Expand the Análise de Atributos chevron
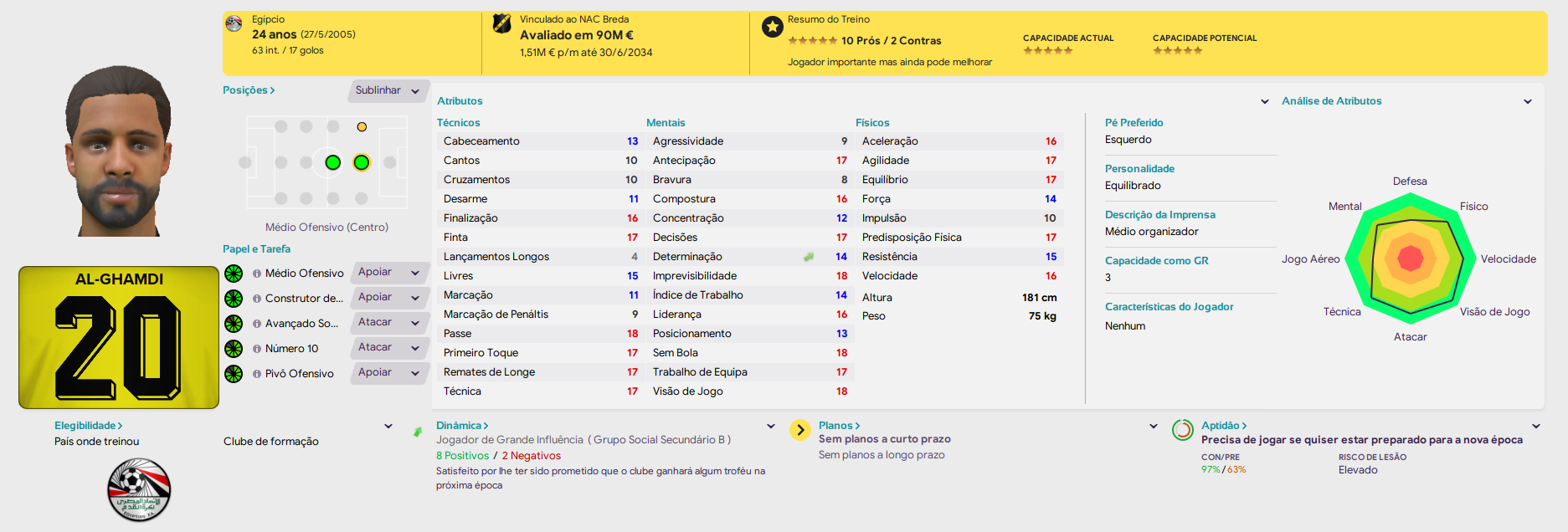Screen dimensions: 1568x532 pyautogui.click(x=1527, y=102)
